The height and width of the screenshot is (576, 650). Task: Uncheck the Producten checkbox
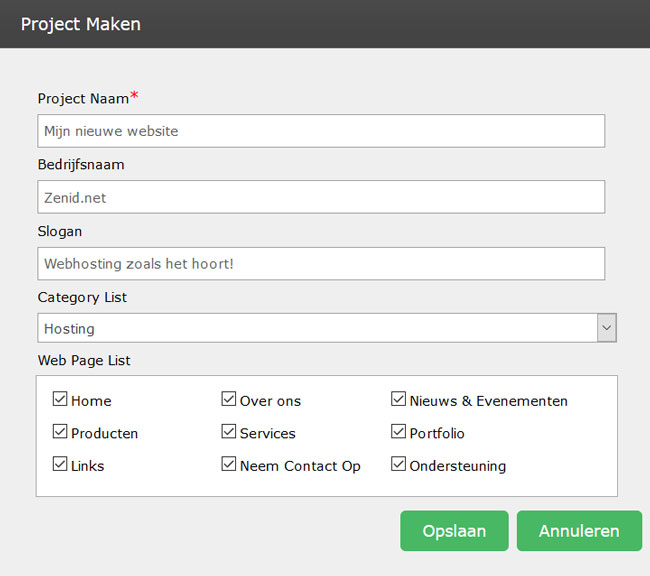coord(60,431)
